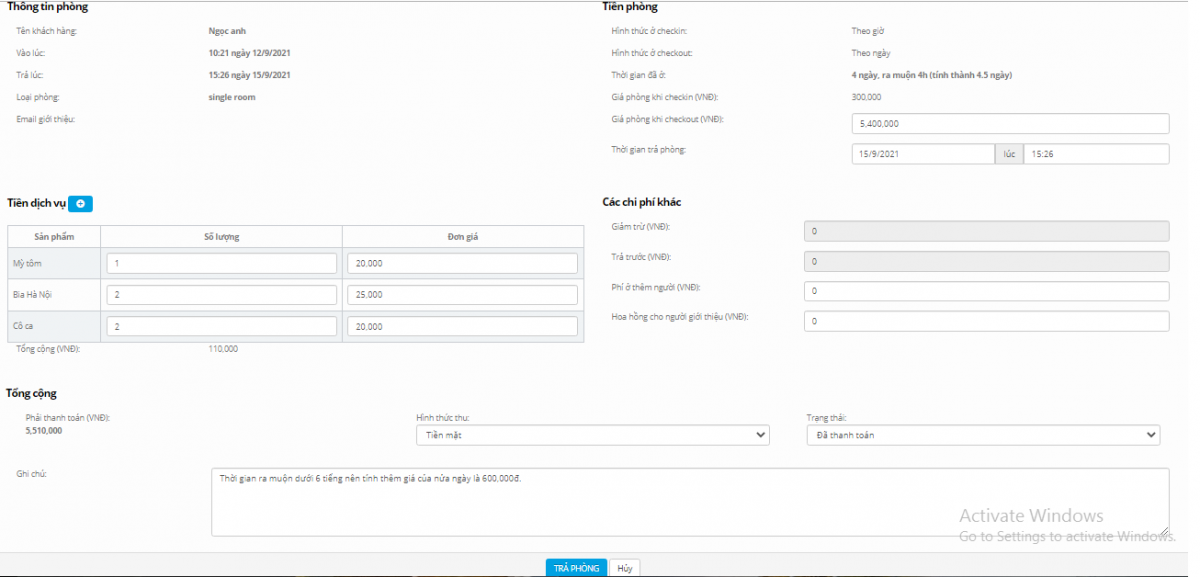Focus the Cô ca quantity field

point(221,327)
